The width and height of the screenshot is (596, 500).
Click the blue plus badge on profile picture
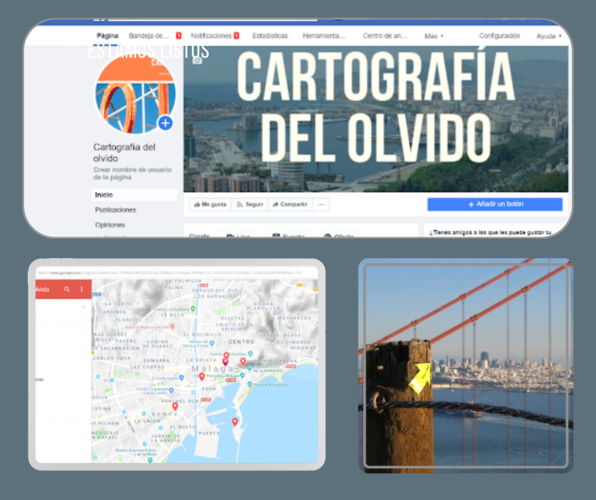click(x=165, y=123)
